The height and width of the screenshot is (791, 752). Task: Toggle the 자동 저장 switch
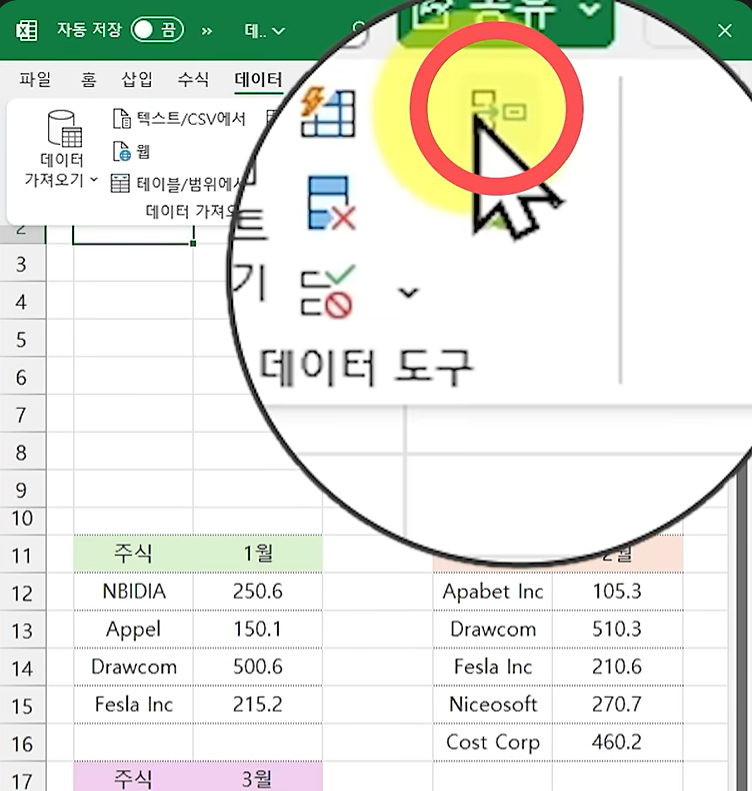click(157, 30)
